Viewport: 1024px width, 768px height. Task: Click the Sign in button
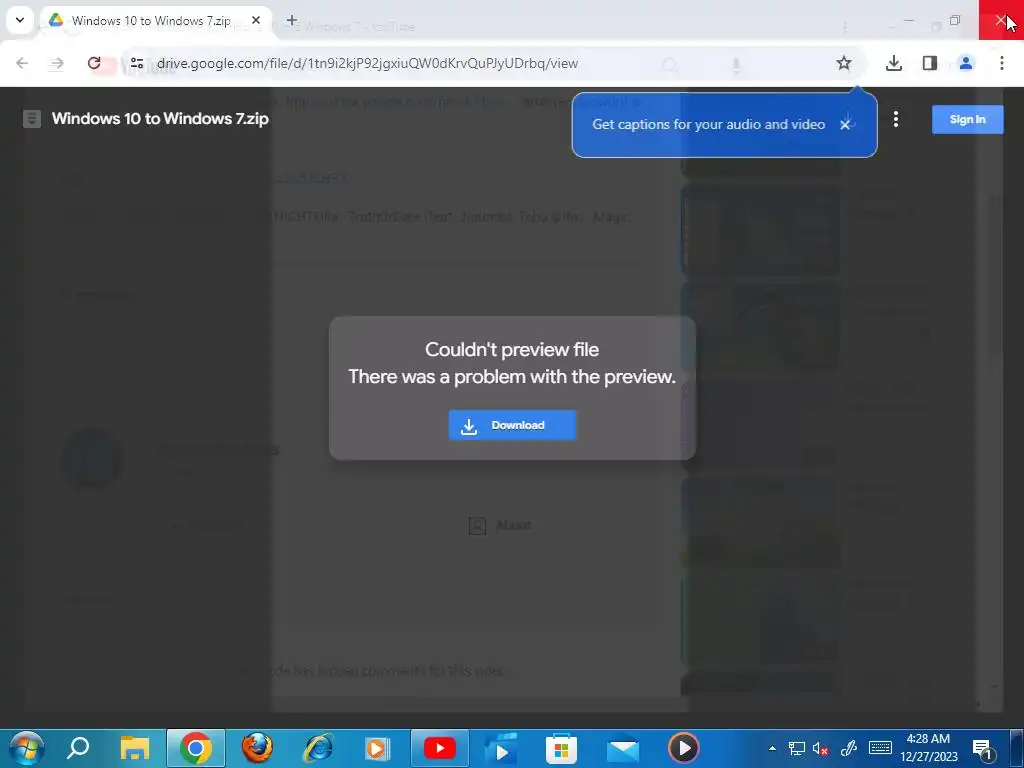click(x=967, y=120)
